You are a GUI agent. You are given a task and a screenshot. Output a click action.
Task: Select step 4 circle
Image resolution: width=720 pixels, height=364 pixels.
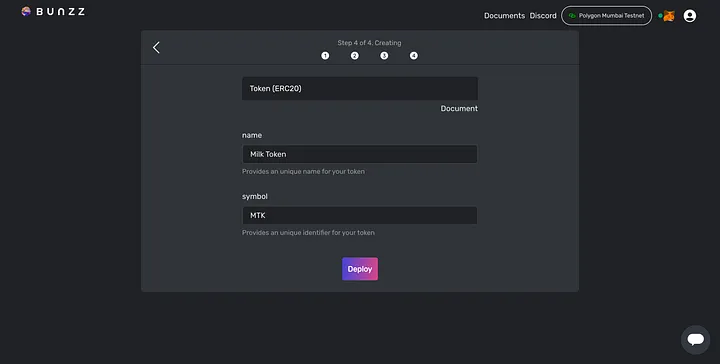pos(414,56)
